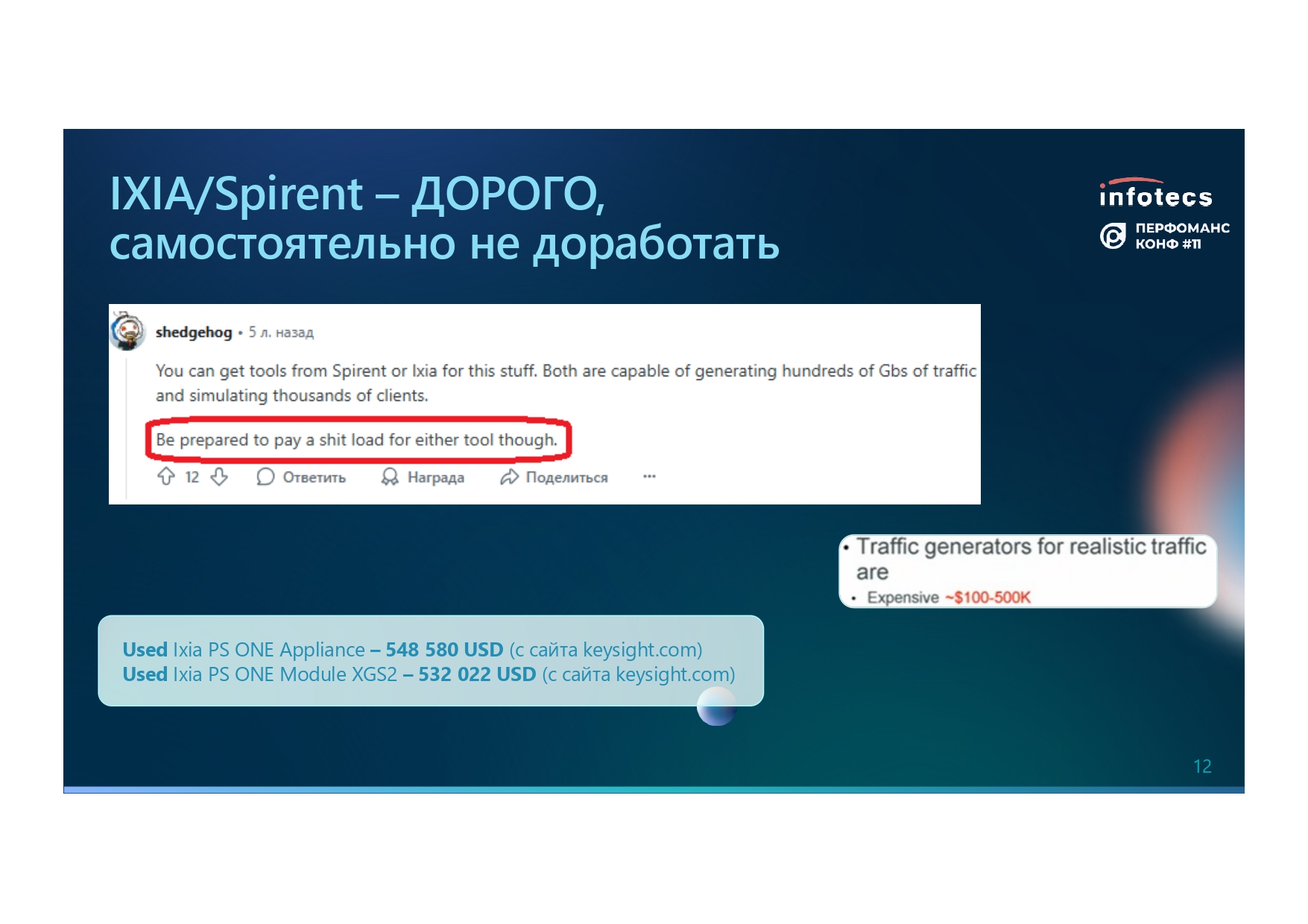Click the slide page number 12
This screenshot has width=1308, height=924.
(x=1201, y=766)
